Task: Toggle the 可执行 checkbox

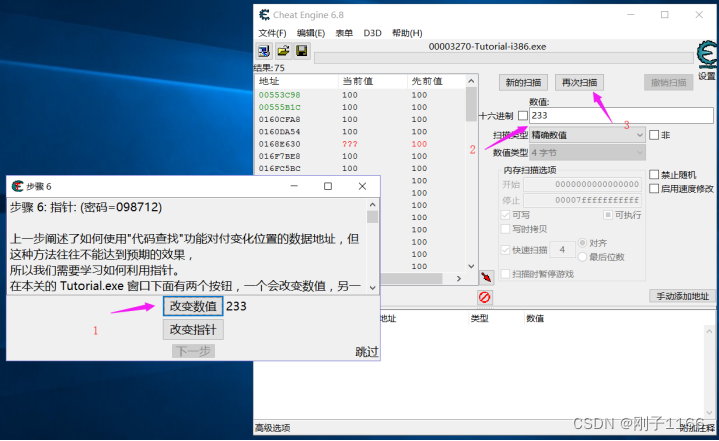Action: pos(608,215)
